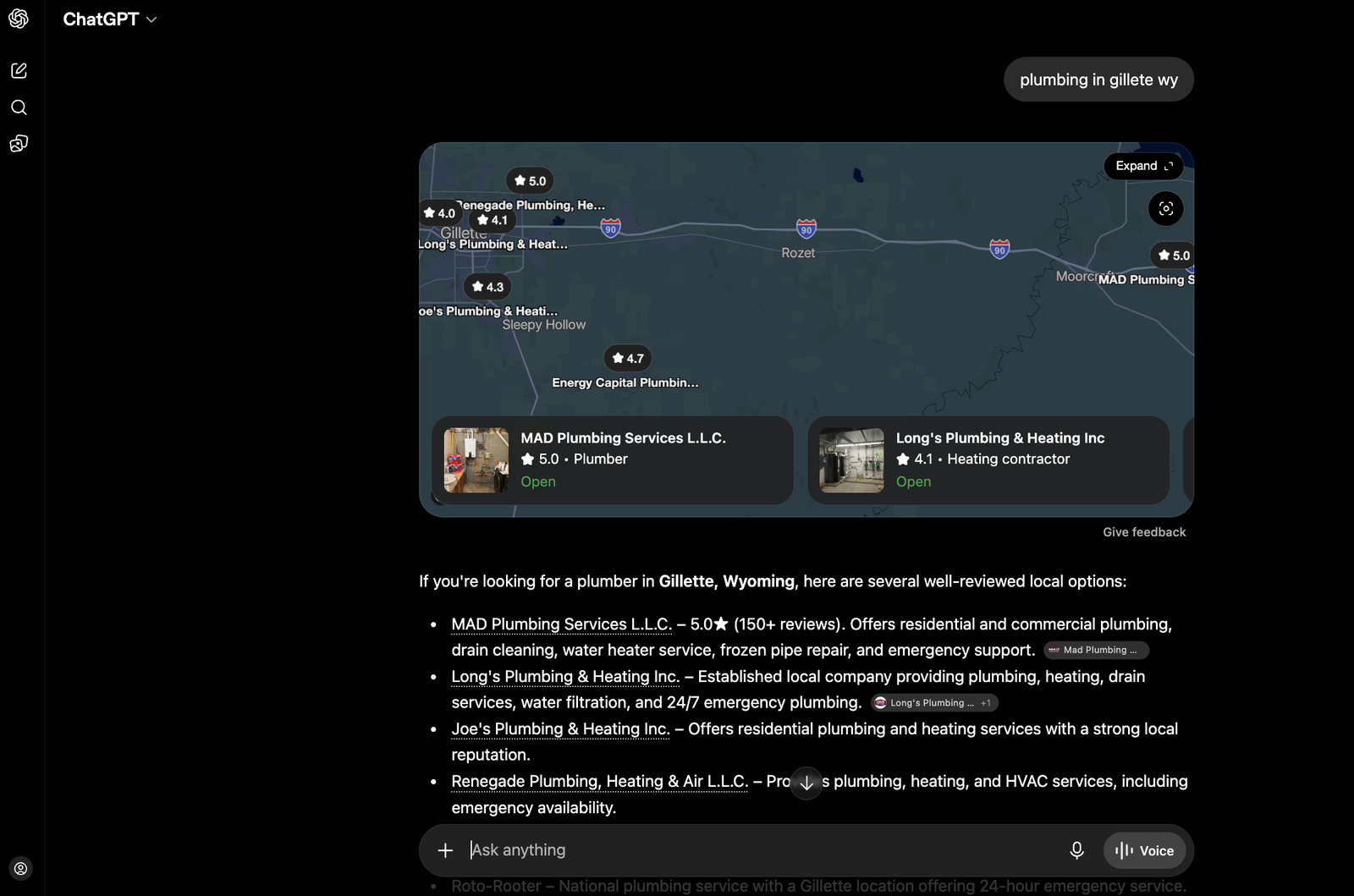The image size is (1354, 896).
Task: Open the ChatGPT model dropdown
Action: pos(110,19)
